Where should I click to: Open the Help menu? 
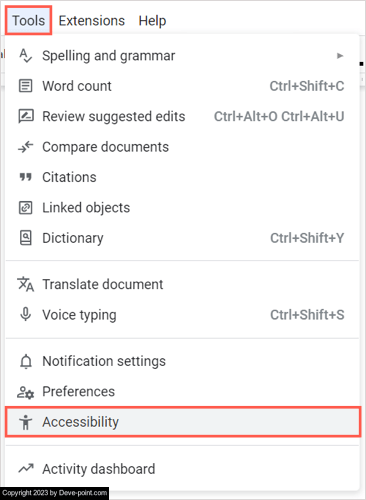(152, 21)
